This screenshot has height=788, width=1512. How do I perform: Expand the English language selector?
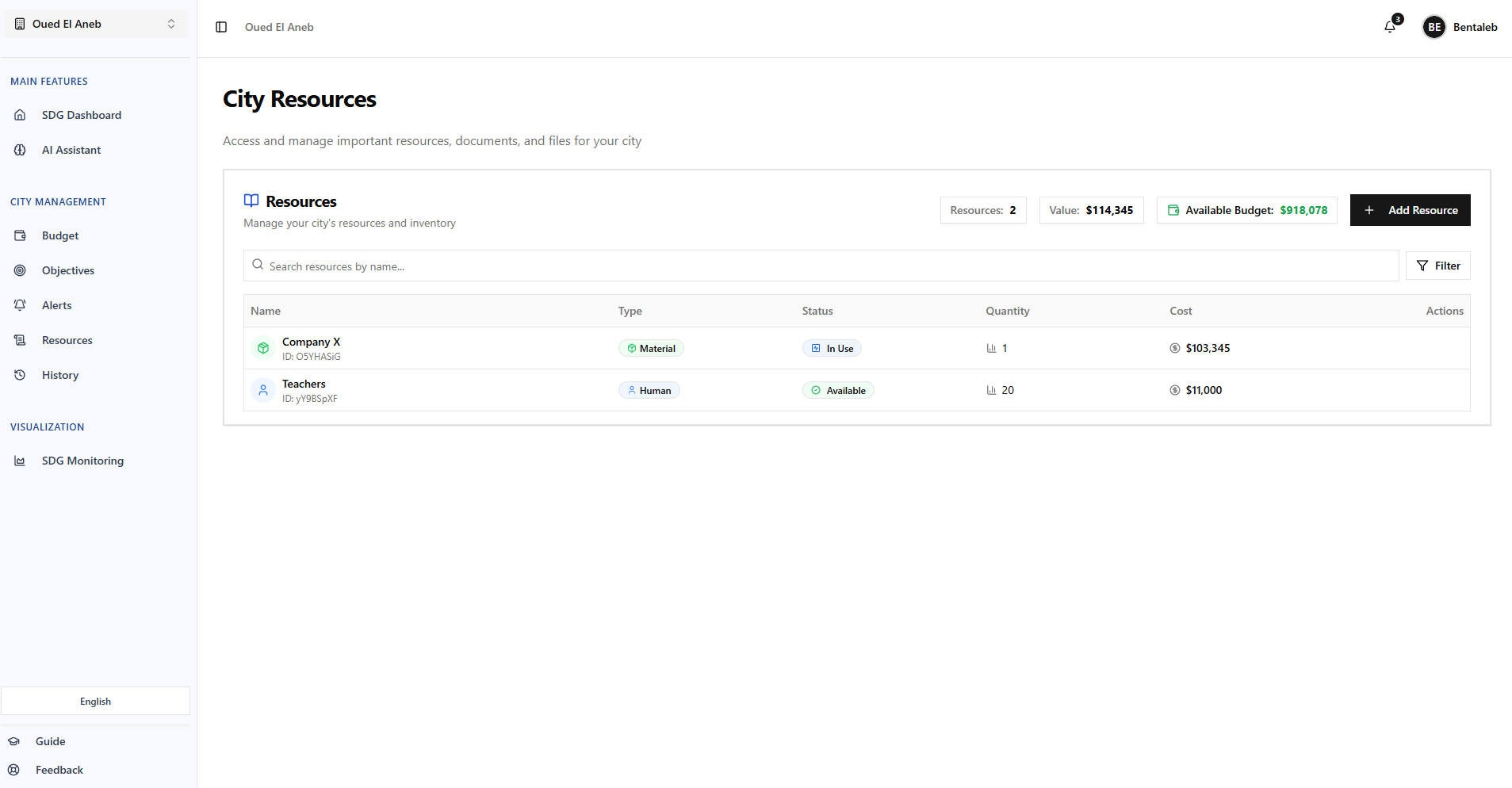coord(94,701)
